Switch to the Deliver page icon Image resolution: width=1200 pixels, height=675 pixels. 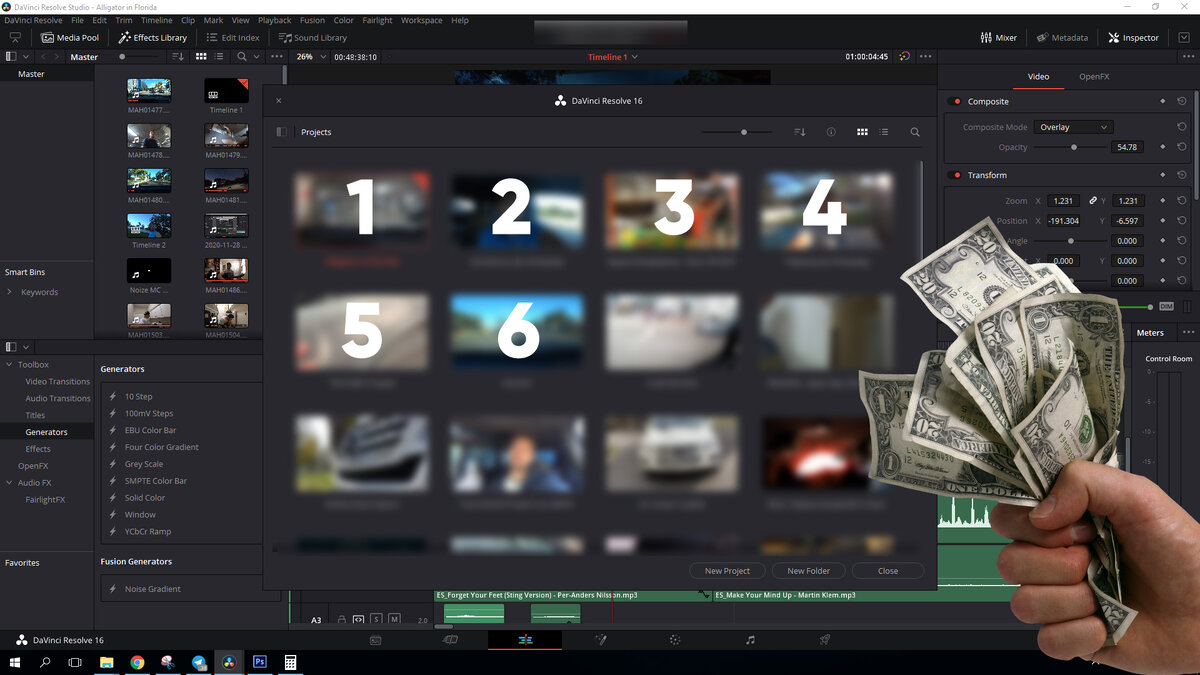point(825,640)
